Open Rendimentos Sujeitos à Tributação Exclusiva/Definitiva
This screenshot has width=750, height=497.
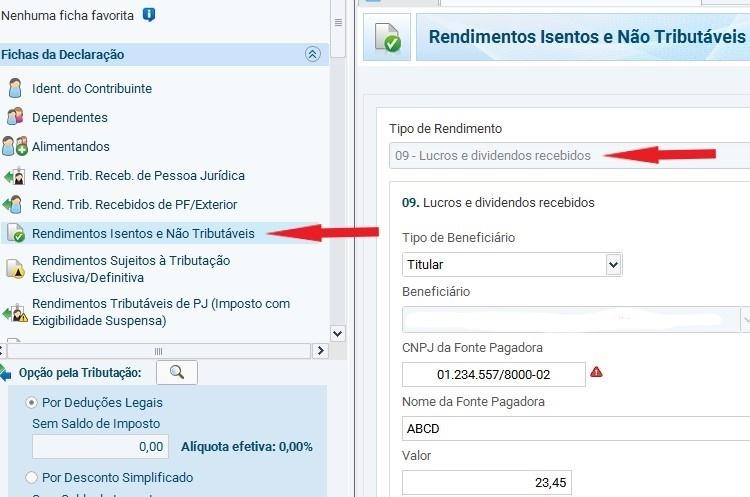[131, 269]
